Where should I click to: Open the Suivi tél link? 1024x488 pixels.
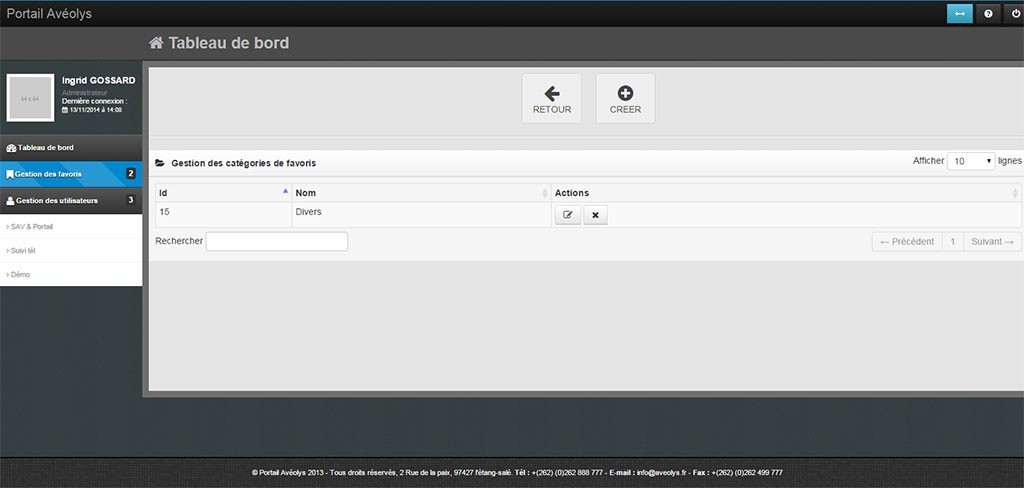pyautogui.click(x=22, y=250)
